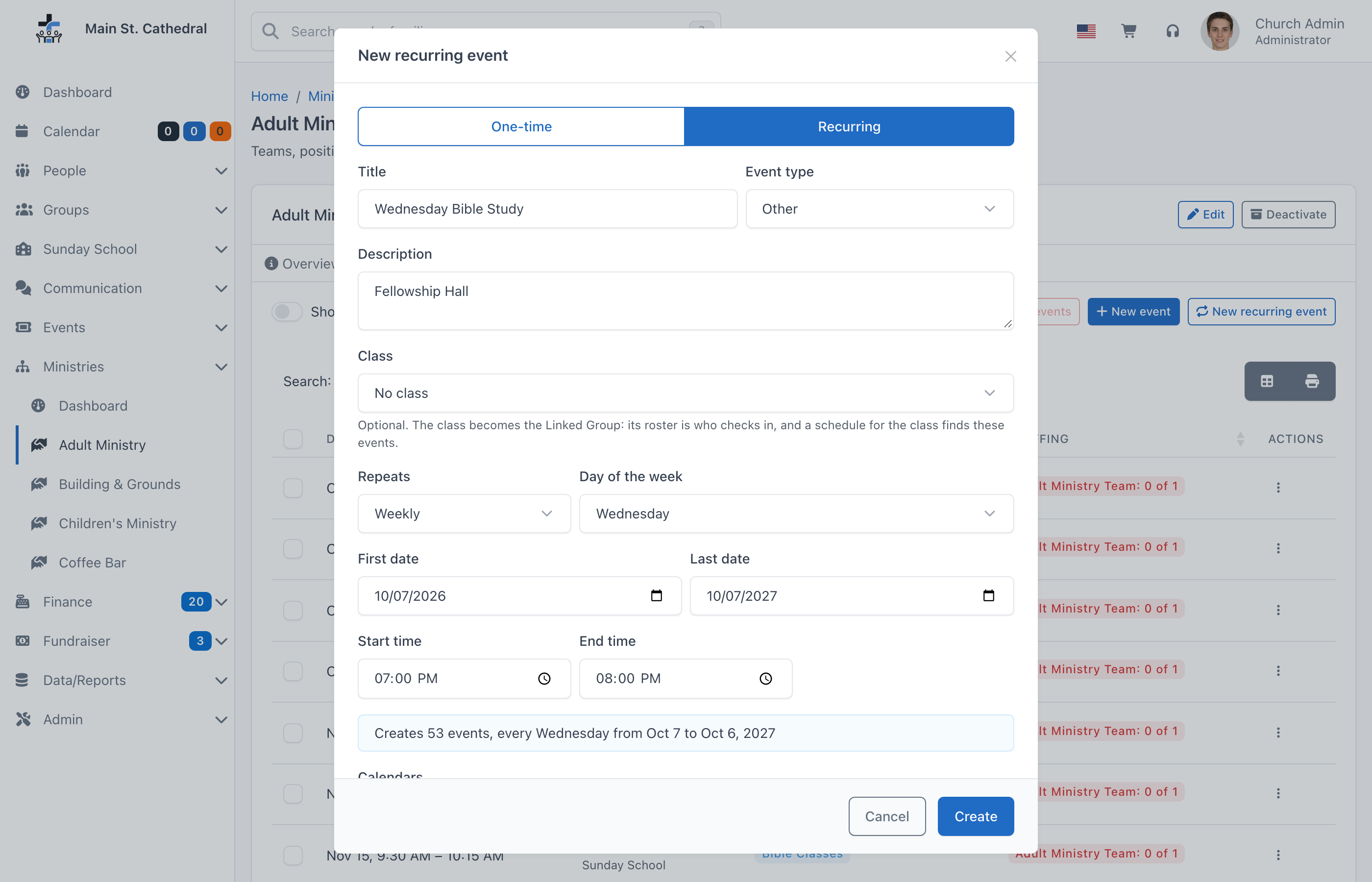Viewport: 1372px width, 882px height.
Task: Tick the checkbox on the Nov 15 row
Action: coord(293,855)
